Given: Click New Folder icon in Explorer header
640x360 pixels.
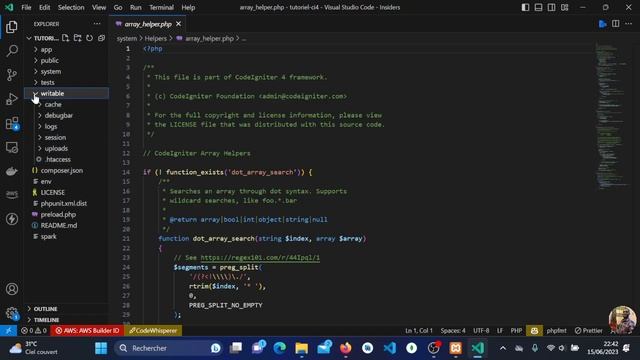Looking at the screenshot, I should click(x=77, y=38).
